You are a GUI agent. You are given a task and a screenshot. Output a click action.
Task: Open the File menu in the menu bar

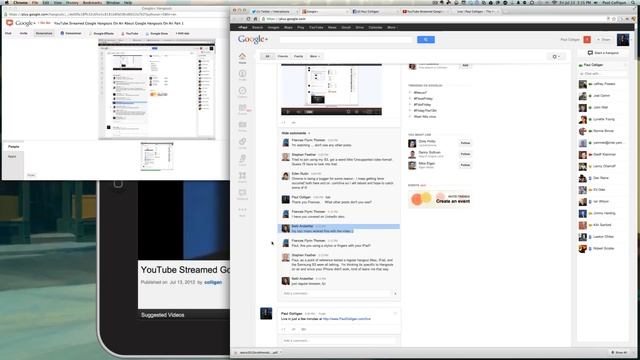click(35, 2)
